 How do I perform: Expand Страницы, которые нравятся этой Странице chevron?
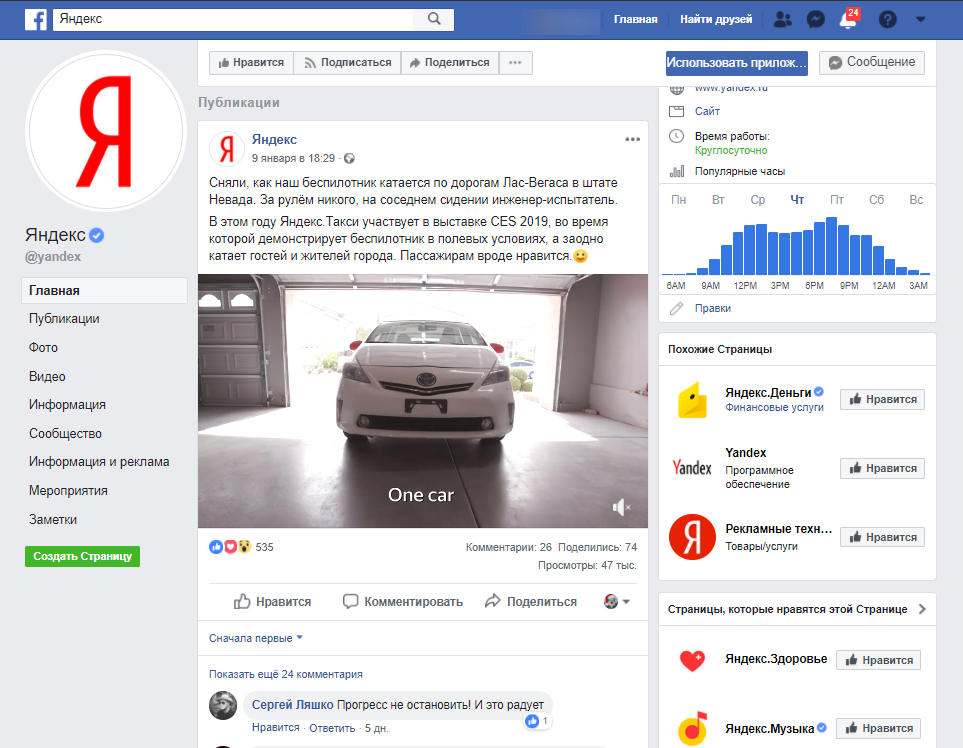point(922,609)
